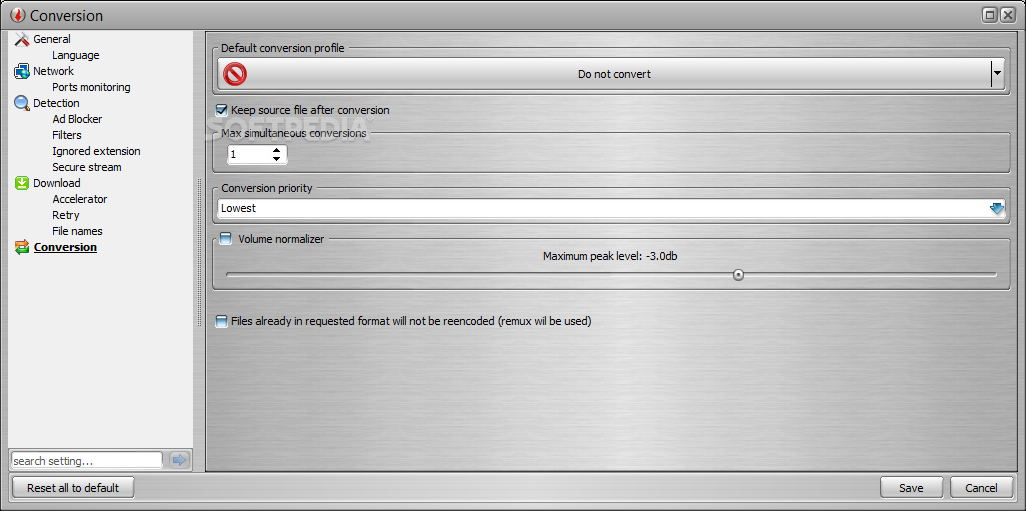The width and height of the screenshot is (1026, 511).
Task: Click in the search setting field
Action: tap(86, 461)
